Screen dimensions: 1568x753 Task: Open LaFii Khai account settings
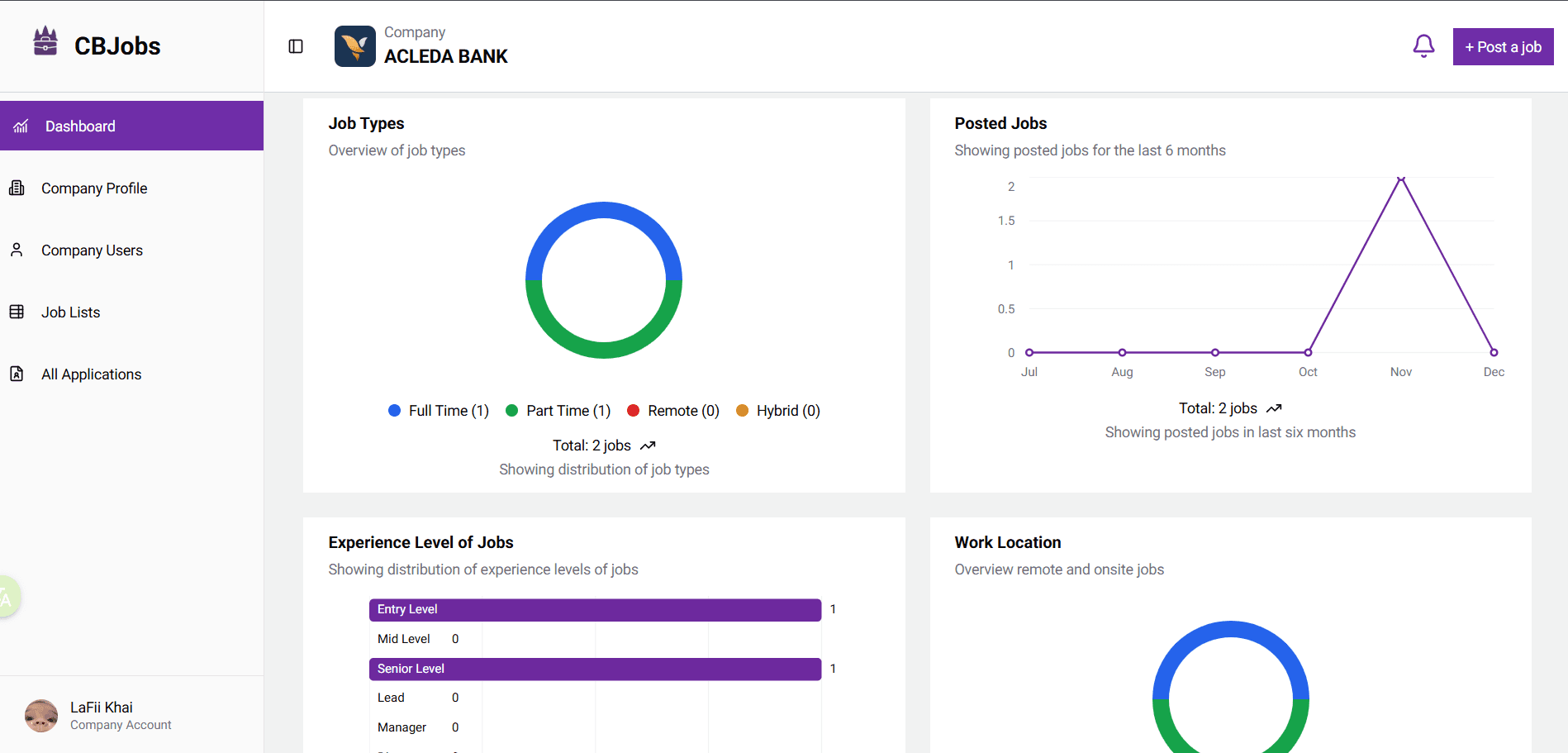tap(101, 714)
